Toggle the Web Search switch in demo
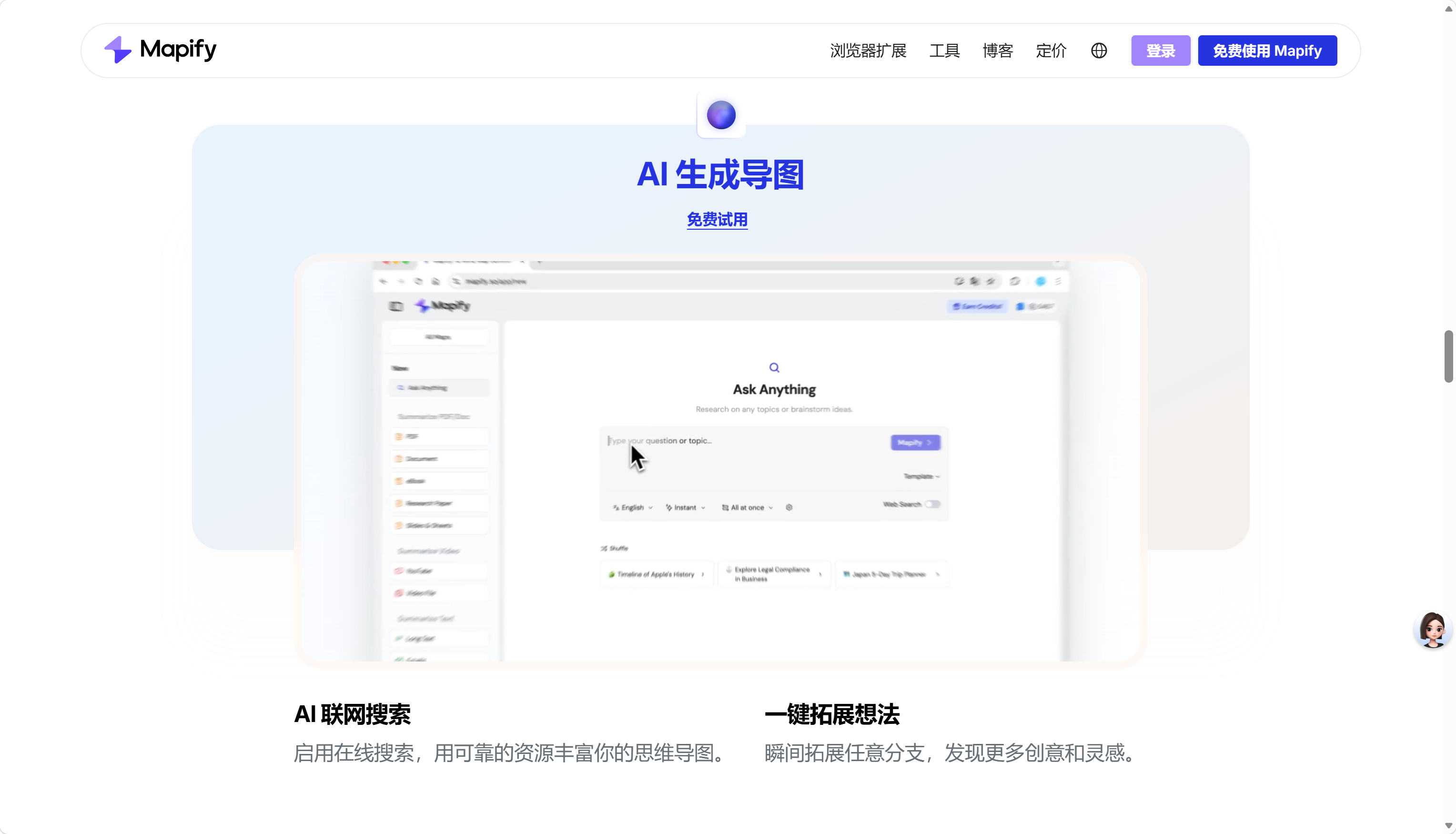The width and height of the screenshot is (1456, 834). tap(933, 504)
